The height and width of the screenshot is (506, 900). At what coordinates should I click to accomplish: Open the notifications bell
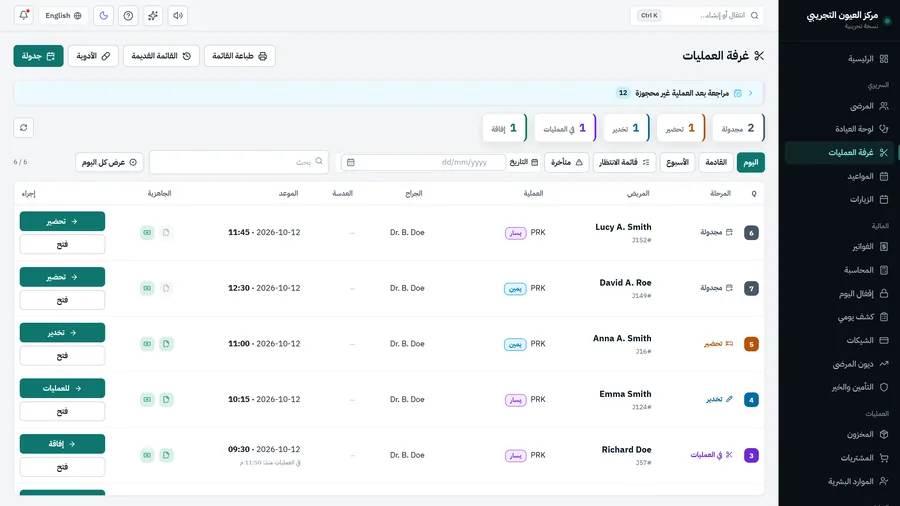pyautogui.click(x=24, y=15)
